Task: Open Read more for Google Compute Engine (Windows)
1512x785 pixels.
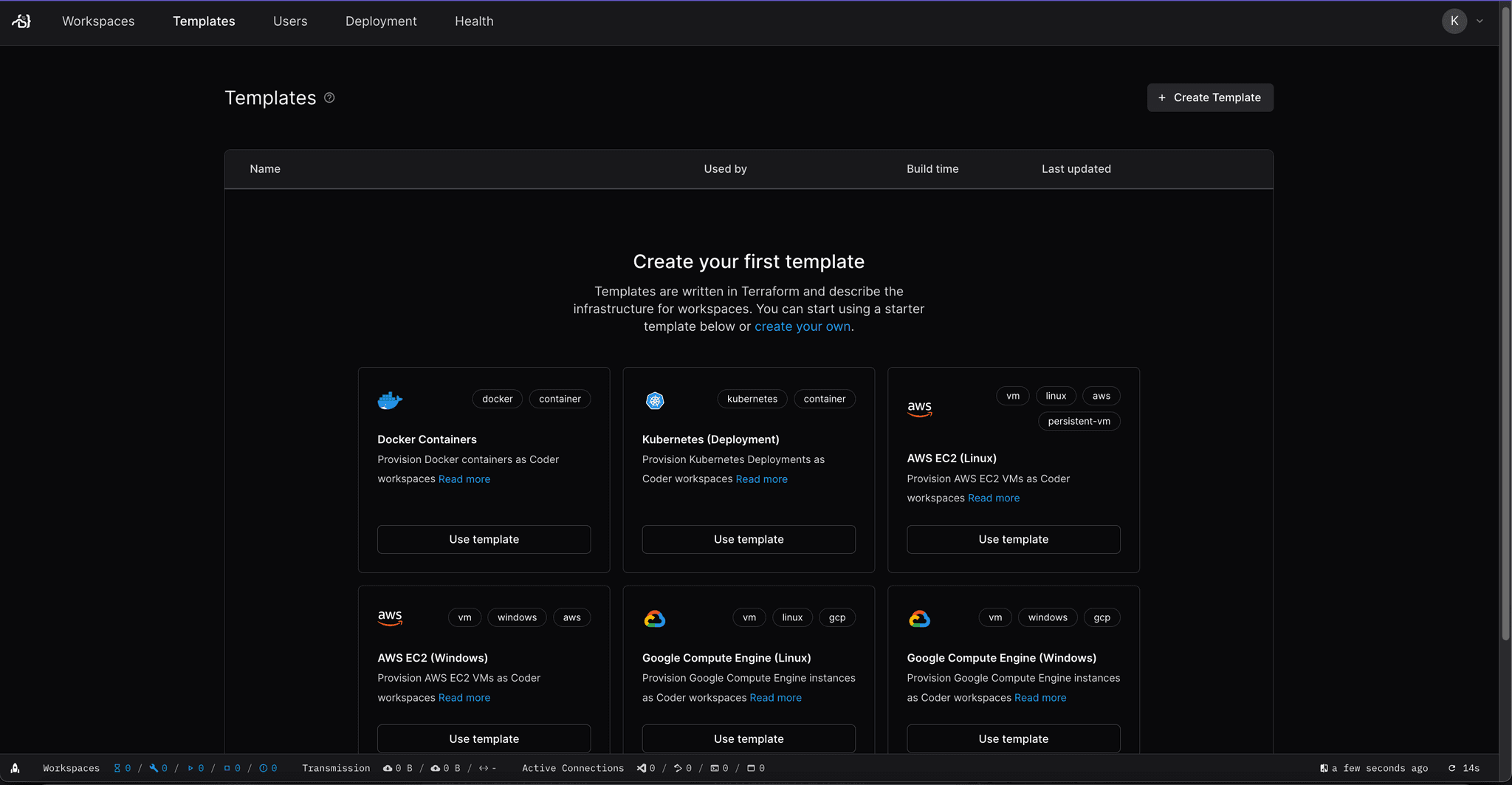Action: tap(1040, 698)
